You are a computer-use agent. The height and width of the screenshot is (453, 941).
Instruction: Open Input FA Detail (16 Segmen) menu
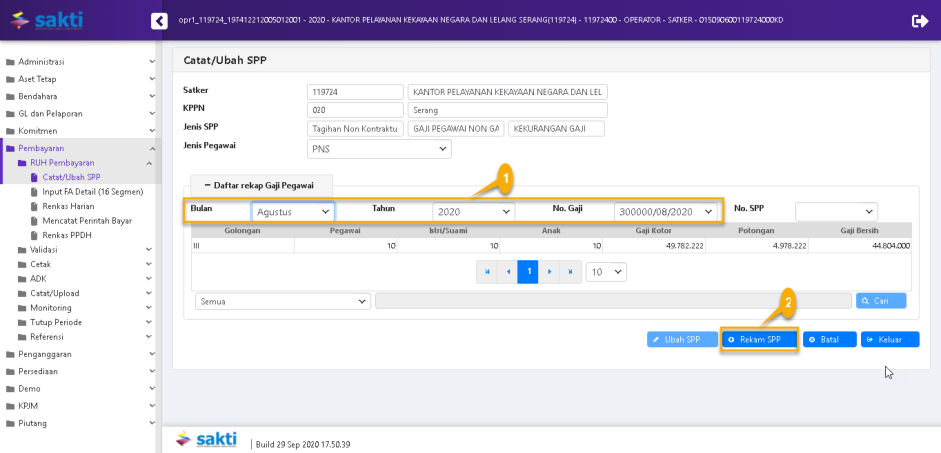pyautogui.click(x=92, y=191)
